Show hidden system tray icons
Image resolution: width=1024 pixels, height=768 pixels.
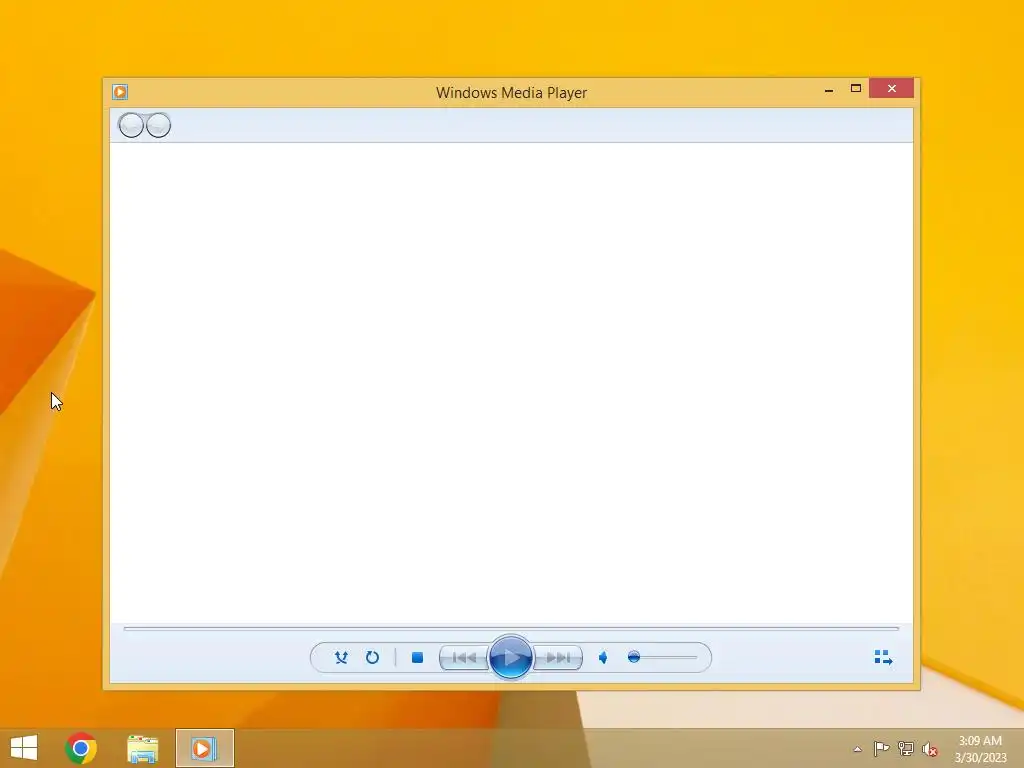coord(857,750)
